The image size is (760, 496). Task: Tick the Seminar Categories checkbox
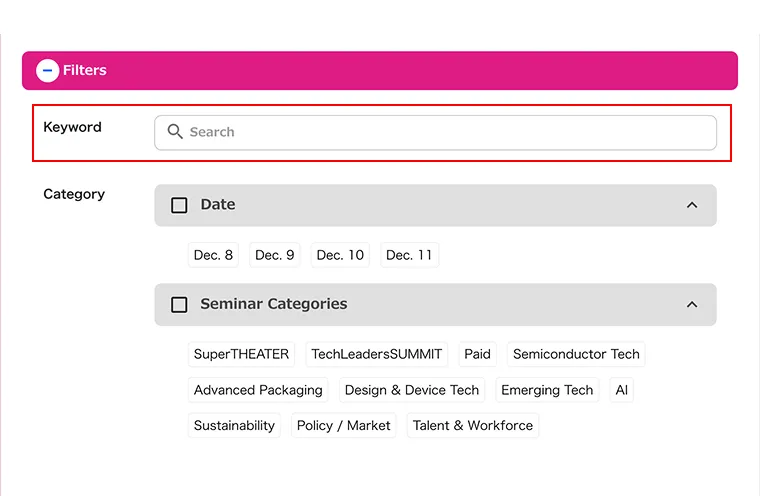[x=179, y=304]
